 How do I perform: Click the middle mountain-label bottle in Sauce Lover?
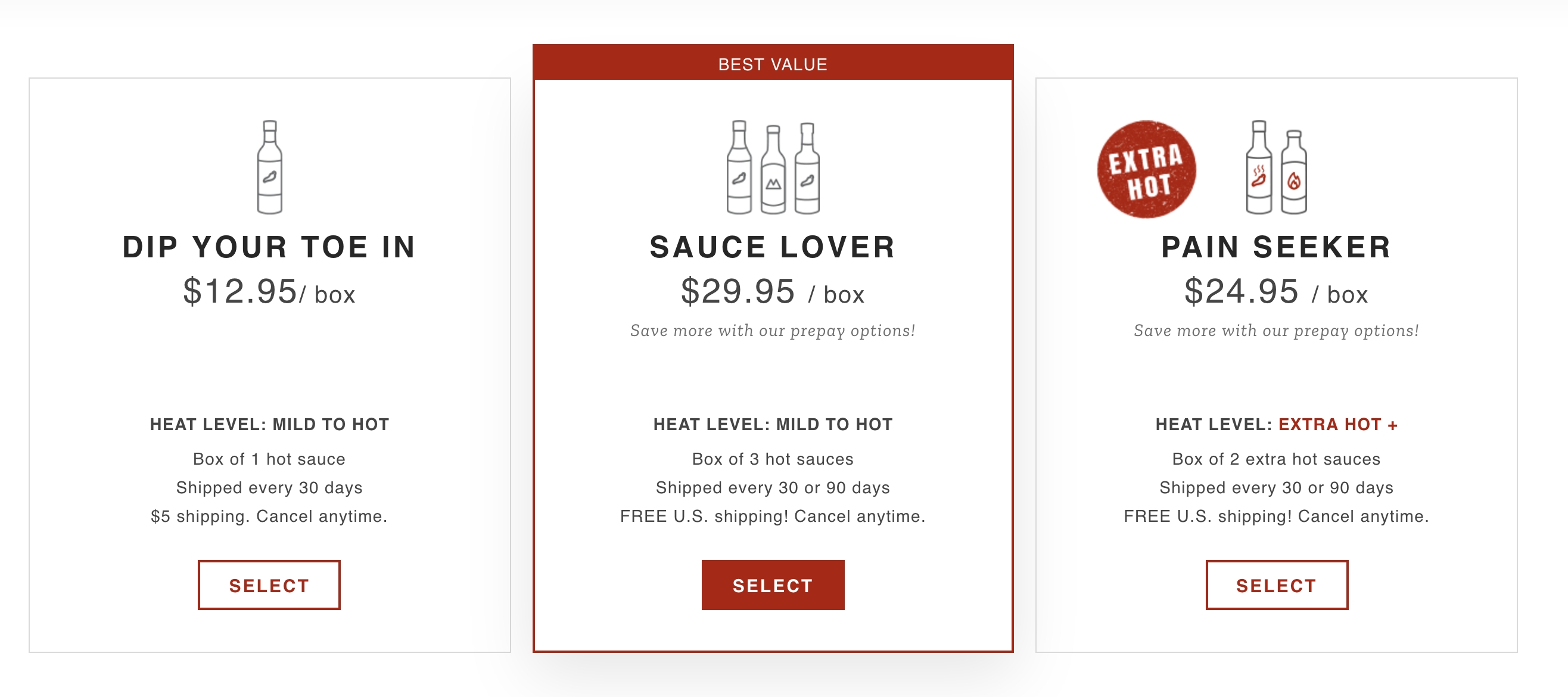coord(773,170)
